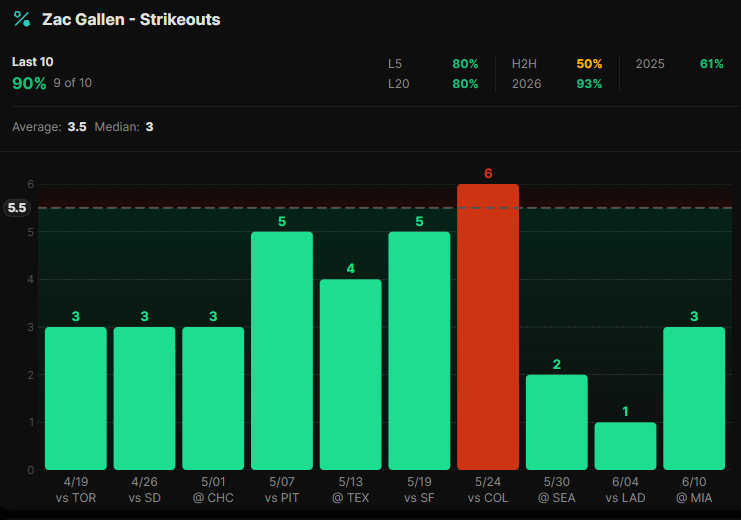Click the 5/01 @ CHC axis label
Image resolution: width=741 pixels, height=520 pixels.
click(x=213, y=490)
